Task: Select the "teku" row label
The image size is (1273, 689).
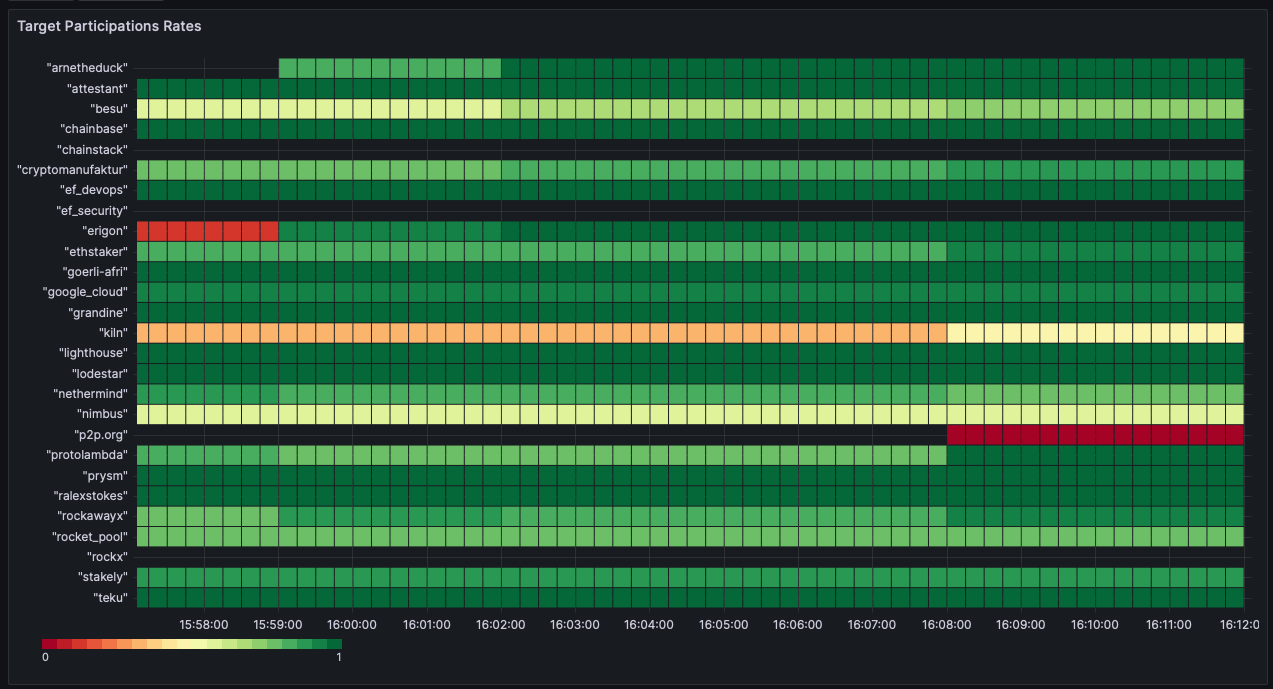Action: click(110, 598)
